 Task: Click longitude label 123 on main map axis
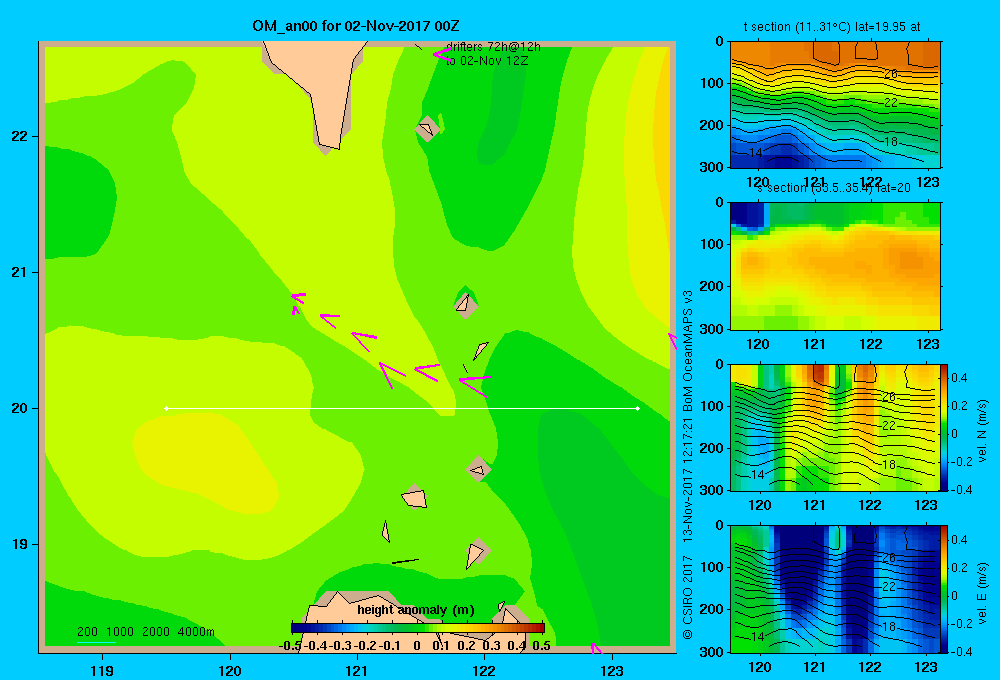[612, 670]
